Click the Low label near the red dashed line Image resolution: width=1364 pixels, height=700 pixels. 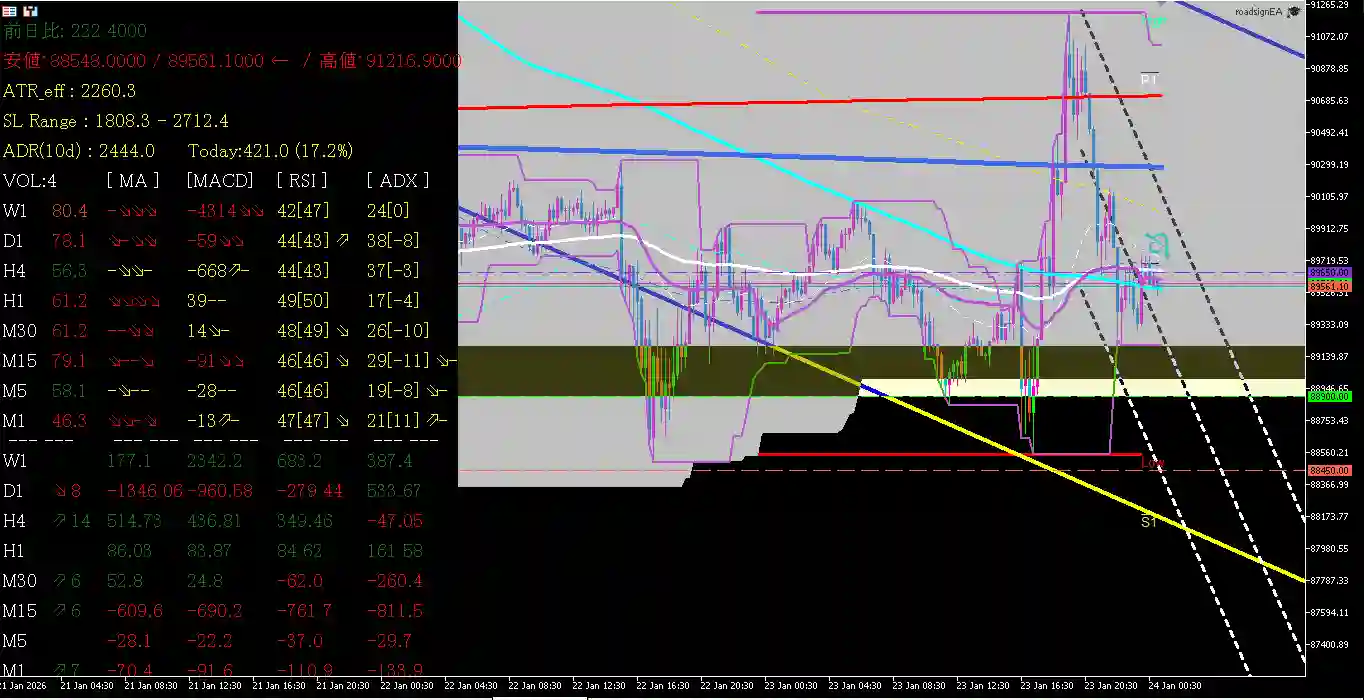[x=1155, y=463]
